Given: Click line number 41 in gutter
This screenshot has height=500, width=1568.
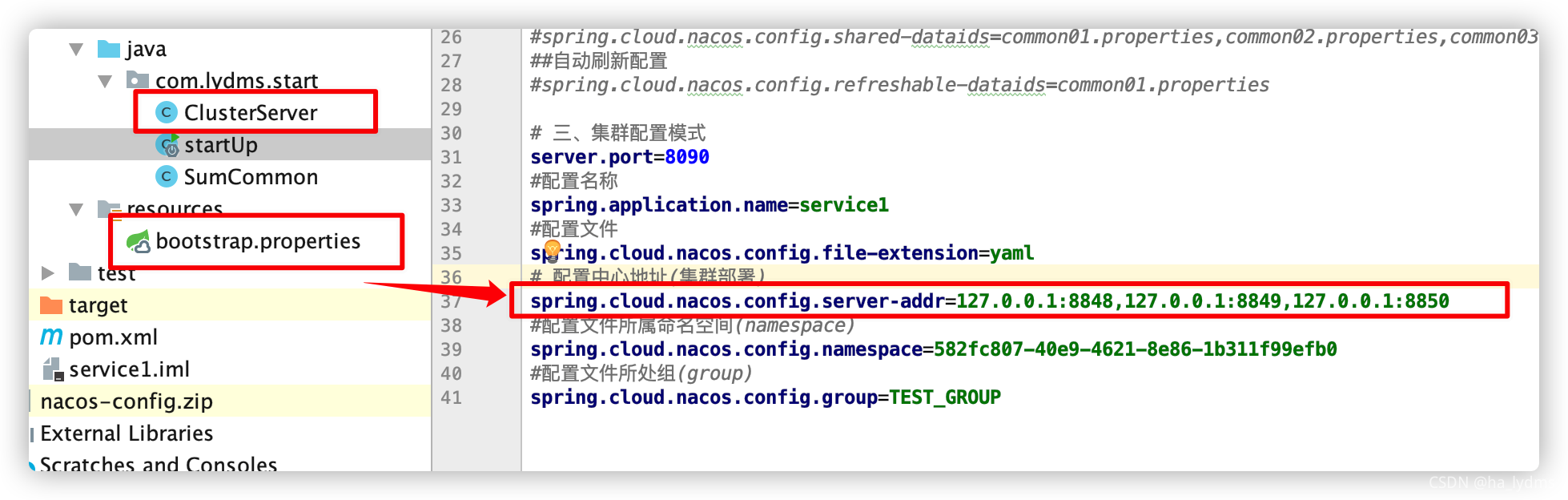Looking at the screenshot, I should click(x=452, y=397).
